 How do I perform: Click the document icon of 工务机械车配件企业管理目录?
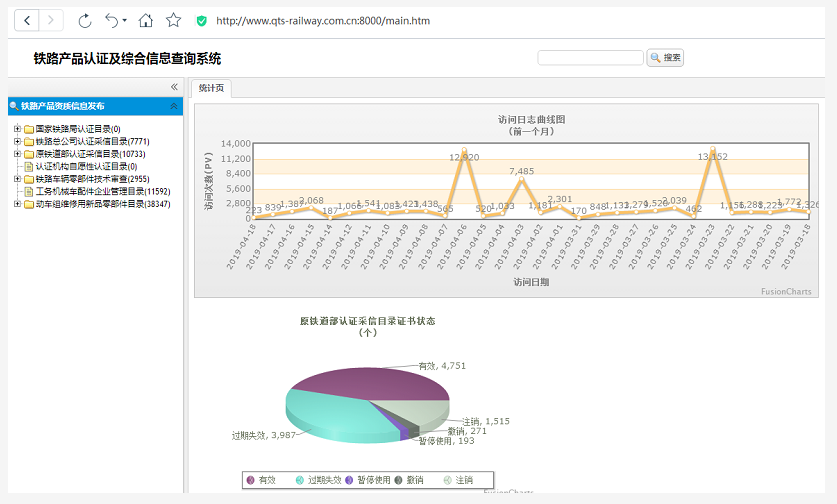click(x=29, y=191)
